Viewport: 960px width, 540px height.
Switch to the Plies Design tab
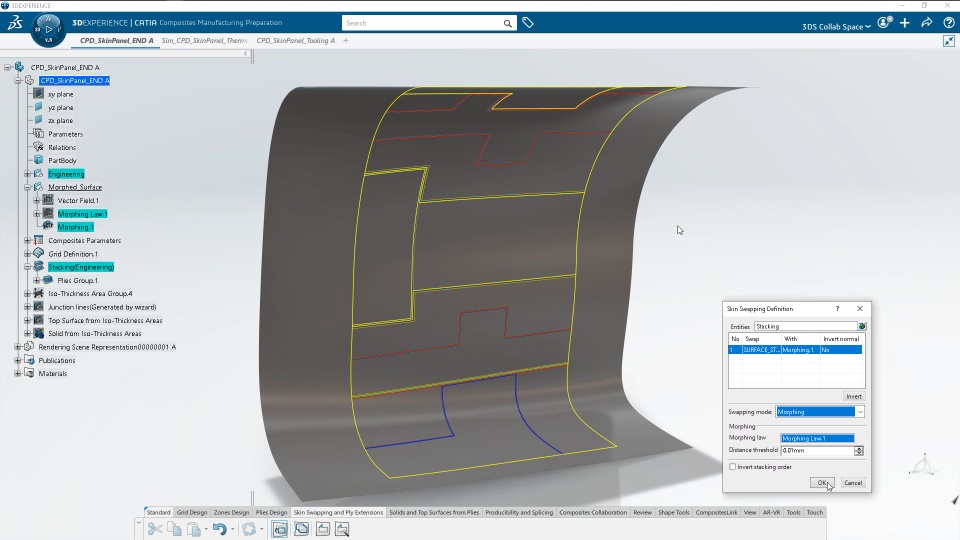coord(271,512)
